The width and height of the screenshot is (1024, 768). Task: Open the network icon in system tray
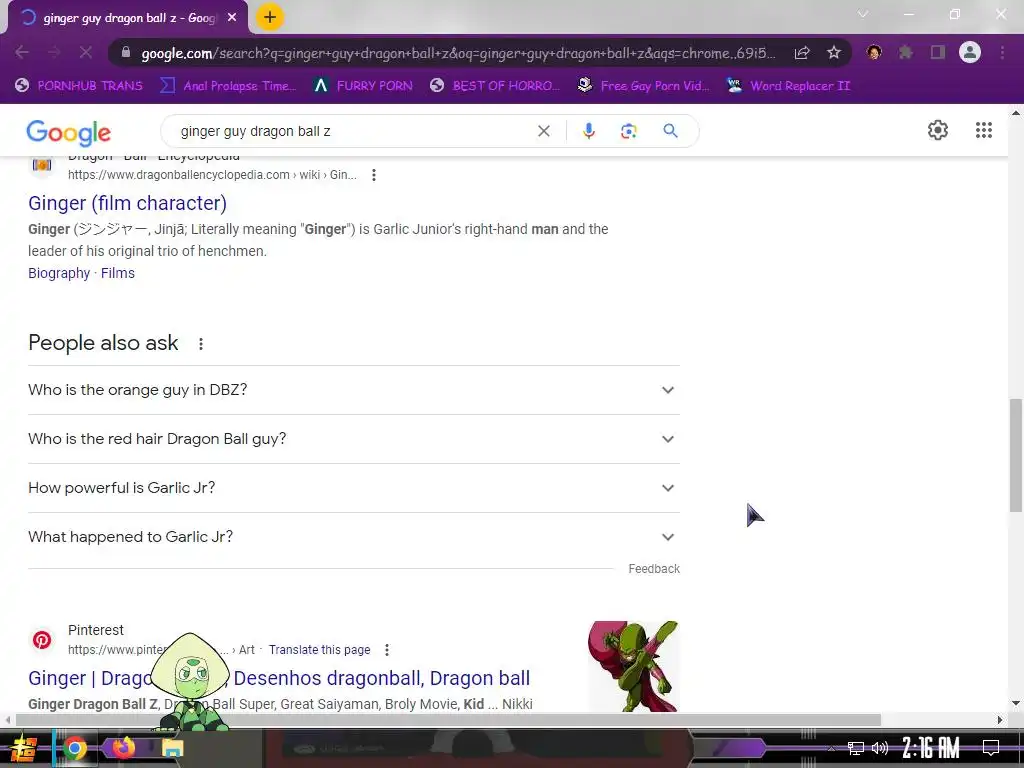click(856, 748)
